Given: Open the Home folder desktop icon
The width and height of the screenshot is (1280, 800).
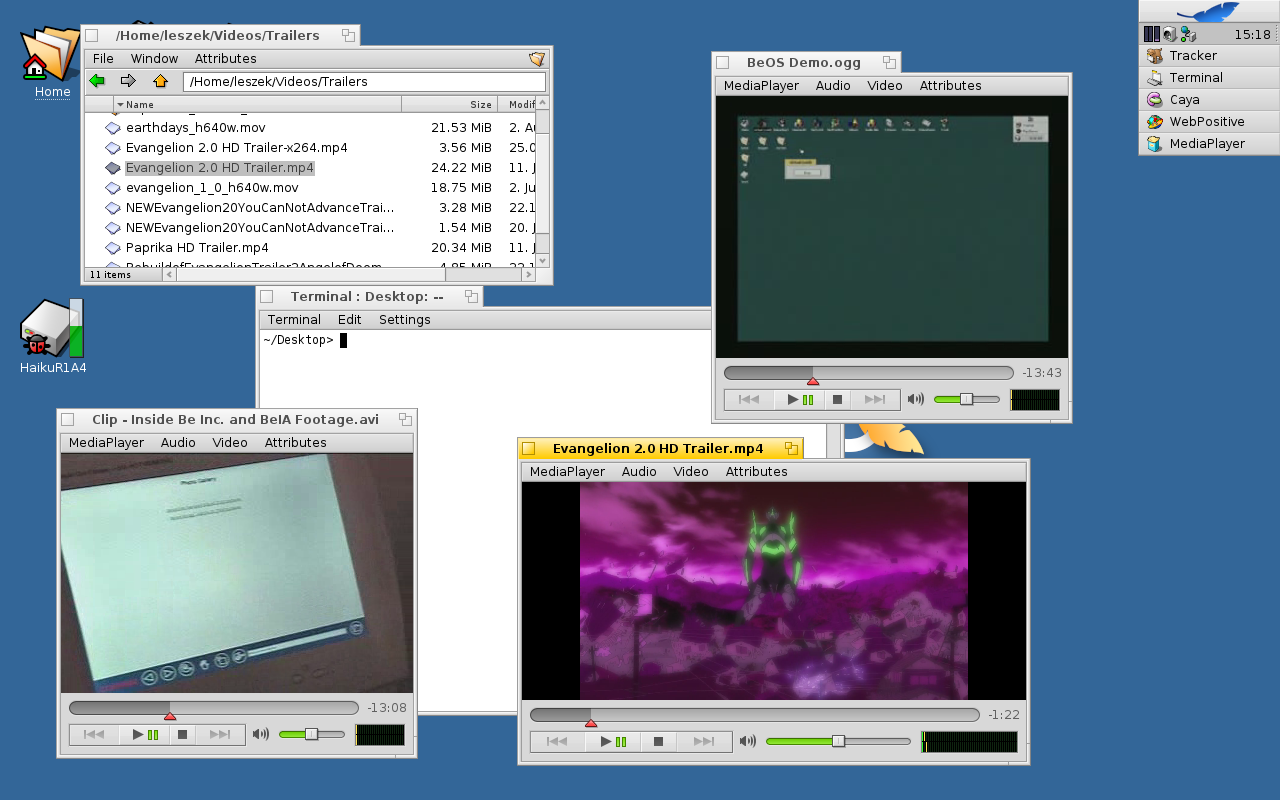Looking at the screenshot, I should (x=50, y=56).
